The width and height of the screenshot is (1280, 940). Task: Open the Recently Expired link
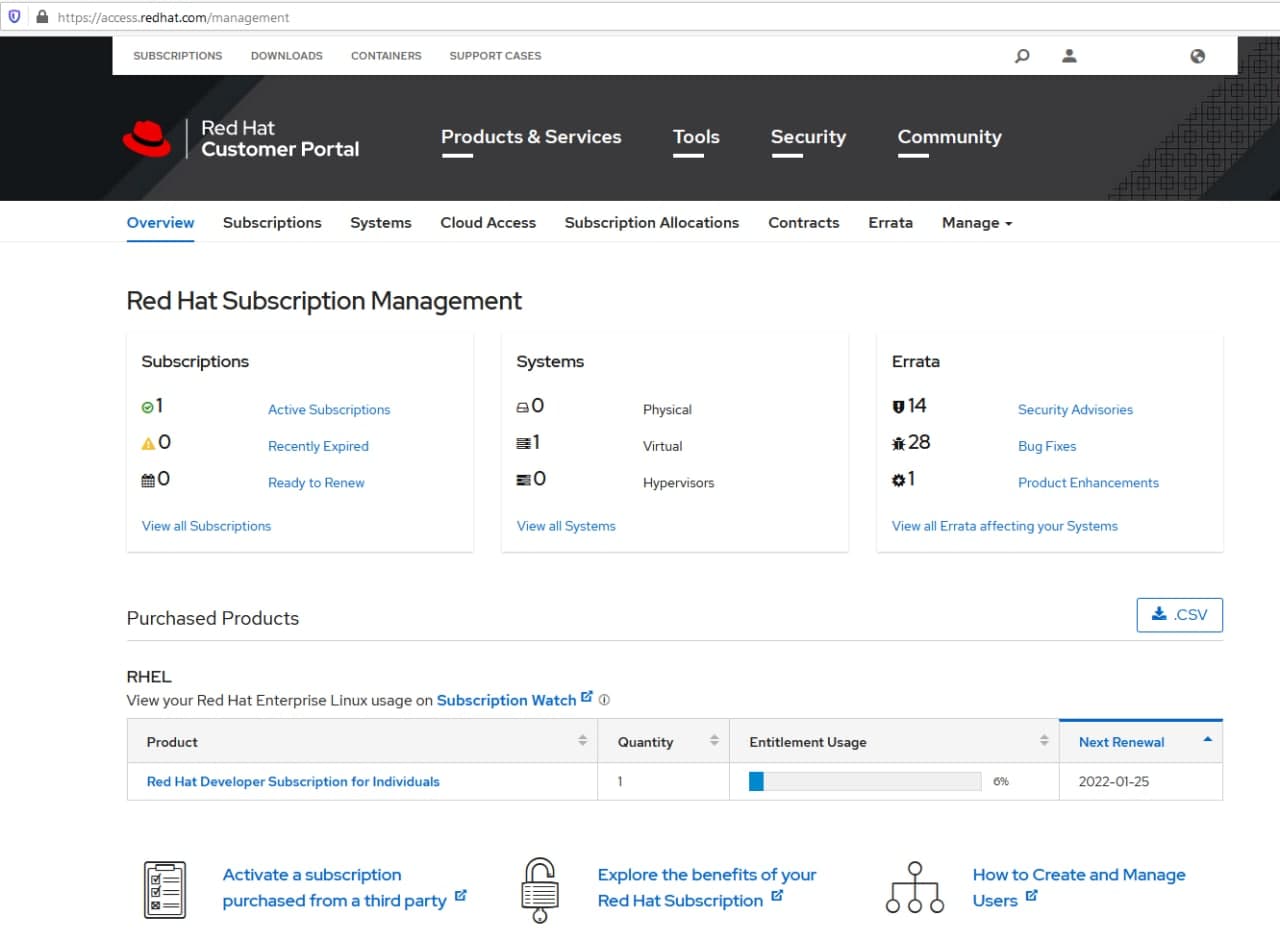click(318, 446)
